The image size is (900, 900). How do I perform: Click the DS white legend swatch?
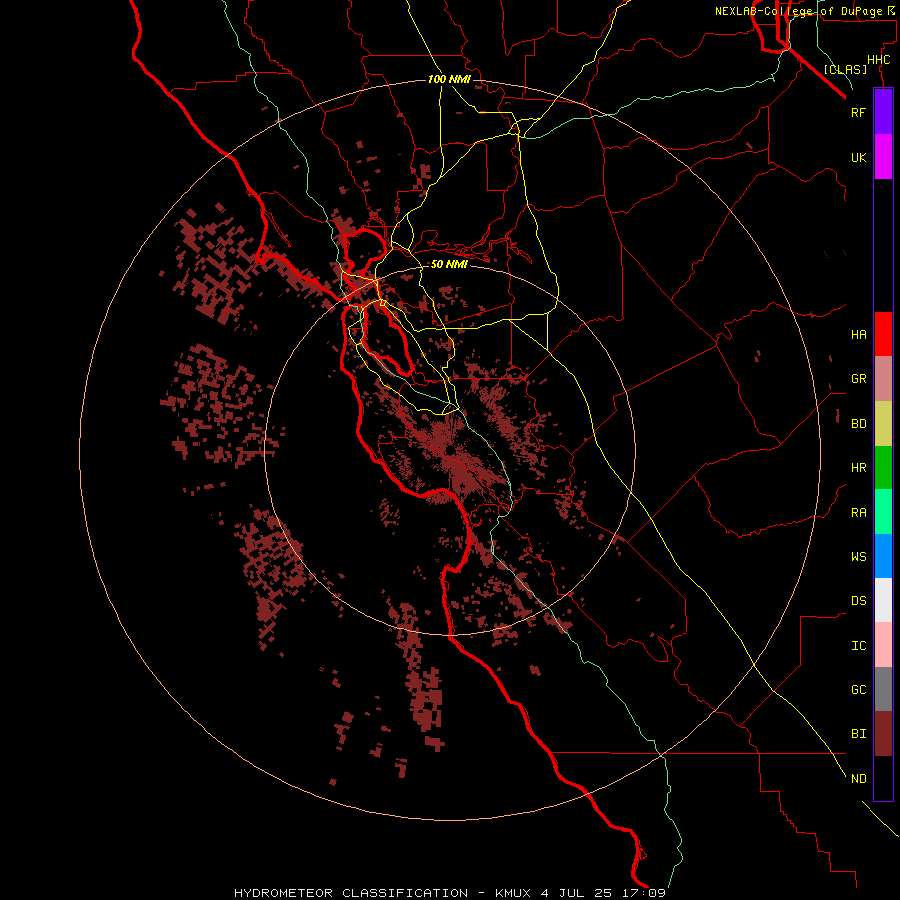tap(883, 600)
